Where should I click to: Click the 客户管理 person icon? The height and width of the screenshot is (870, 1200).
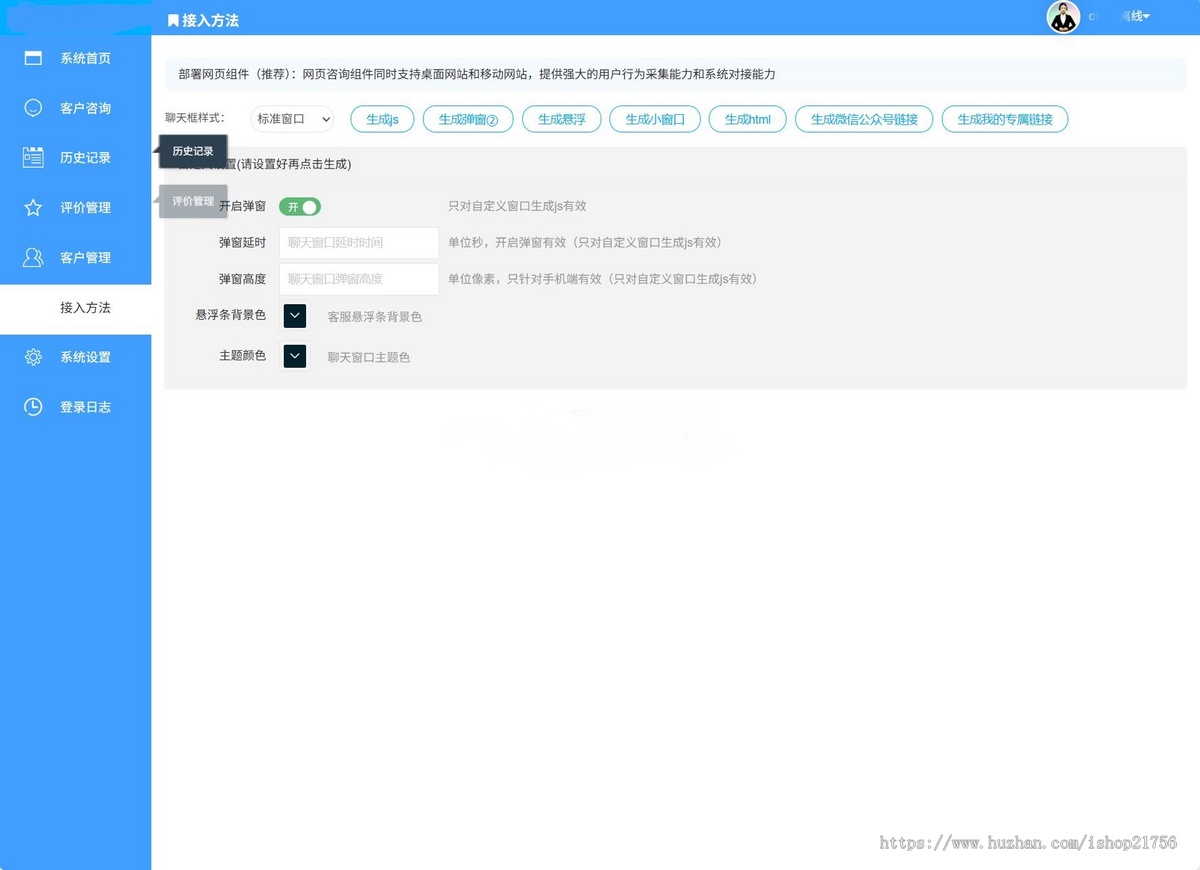point(33,257)
